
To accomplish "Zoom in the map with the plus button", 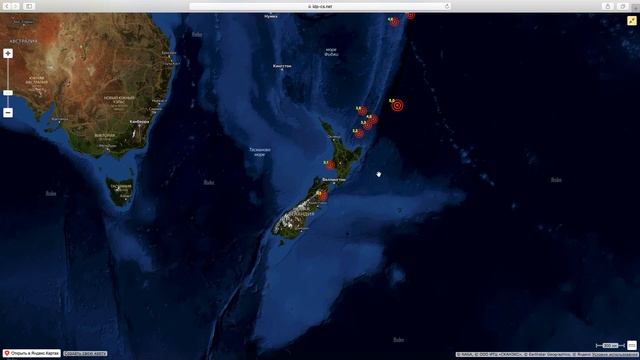I will pyautogui.click(x=8, y=53).
